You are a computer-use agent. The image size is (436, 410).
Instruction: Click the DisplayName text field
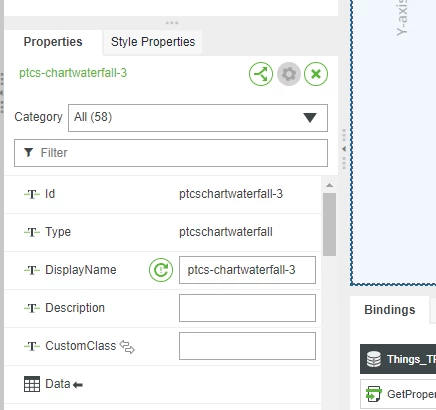(x=247, y=270)
